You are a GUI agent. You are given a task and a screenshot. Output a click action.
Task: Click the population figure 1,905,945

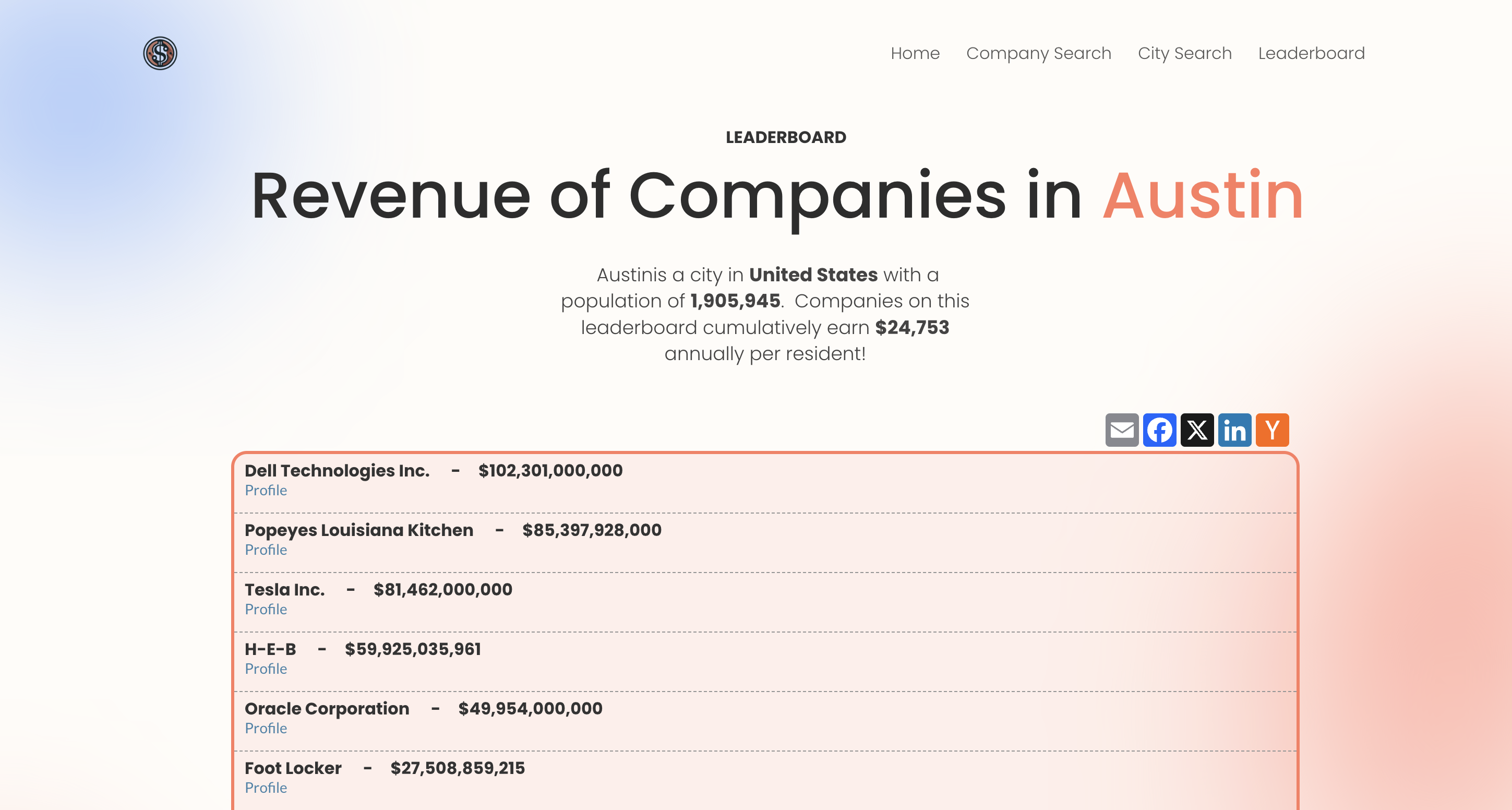[735, 301]
